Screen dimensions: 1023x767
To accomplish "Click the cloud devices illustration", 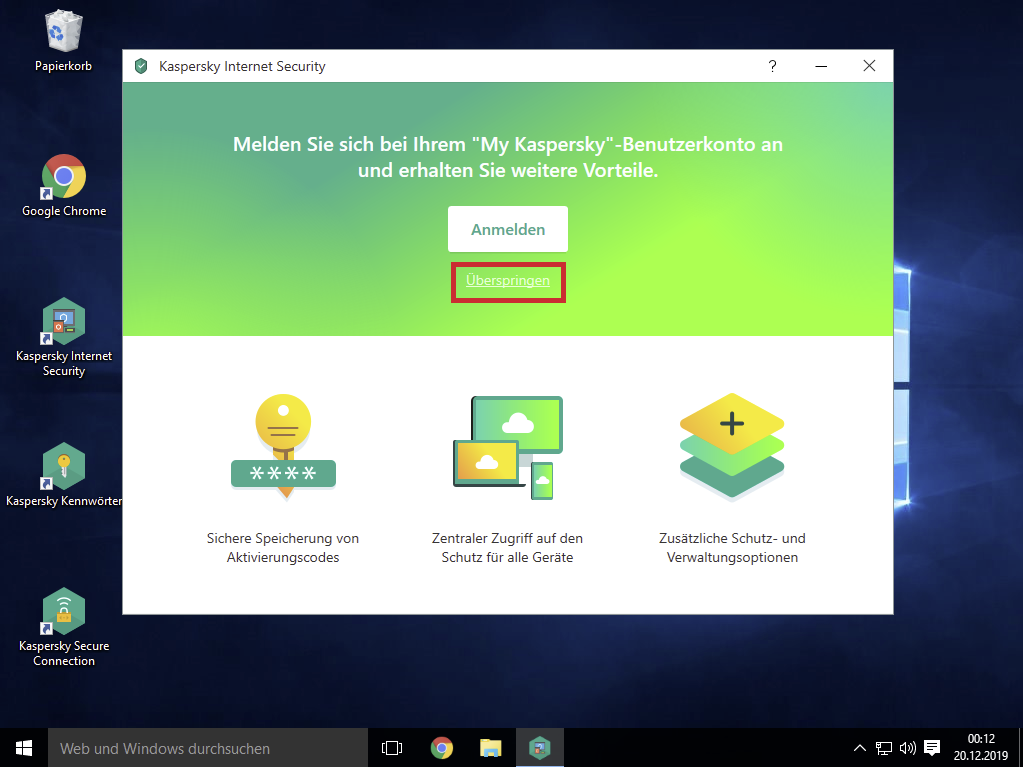I will [508, 447].
